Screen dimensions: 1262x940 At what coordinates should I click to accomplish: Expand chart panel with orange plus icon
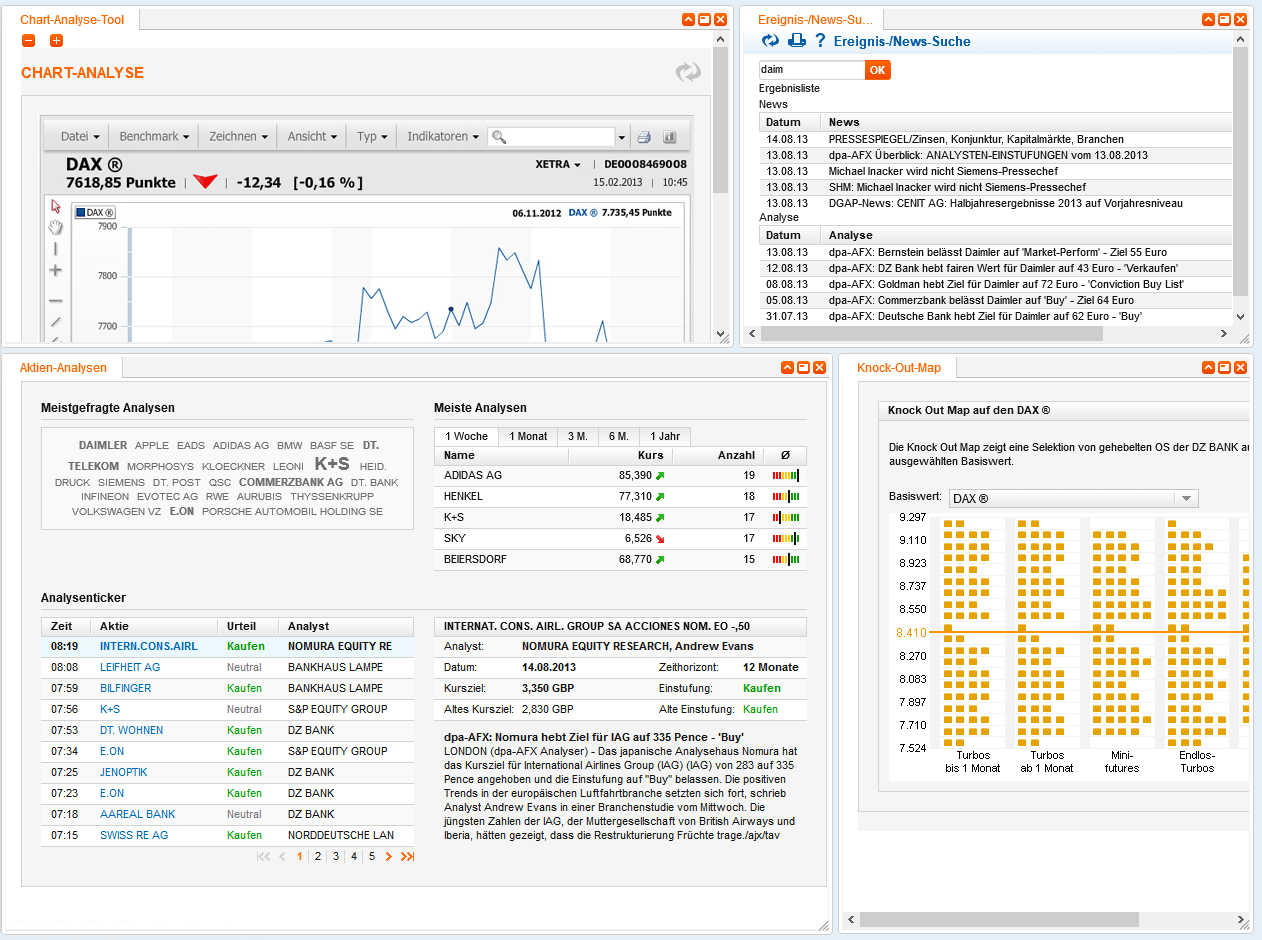coord(56,41)
